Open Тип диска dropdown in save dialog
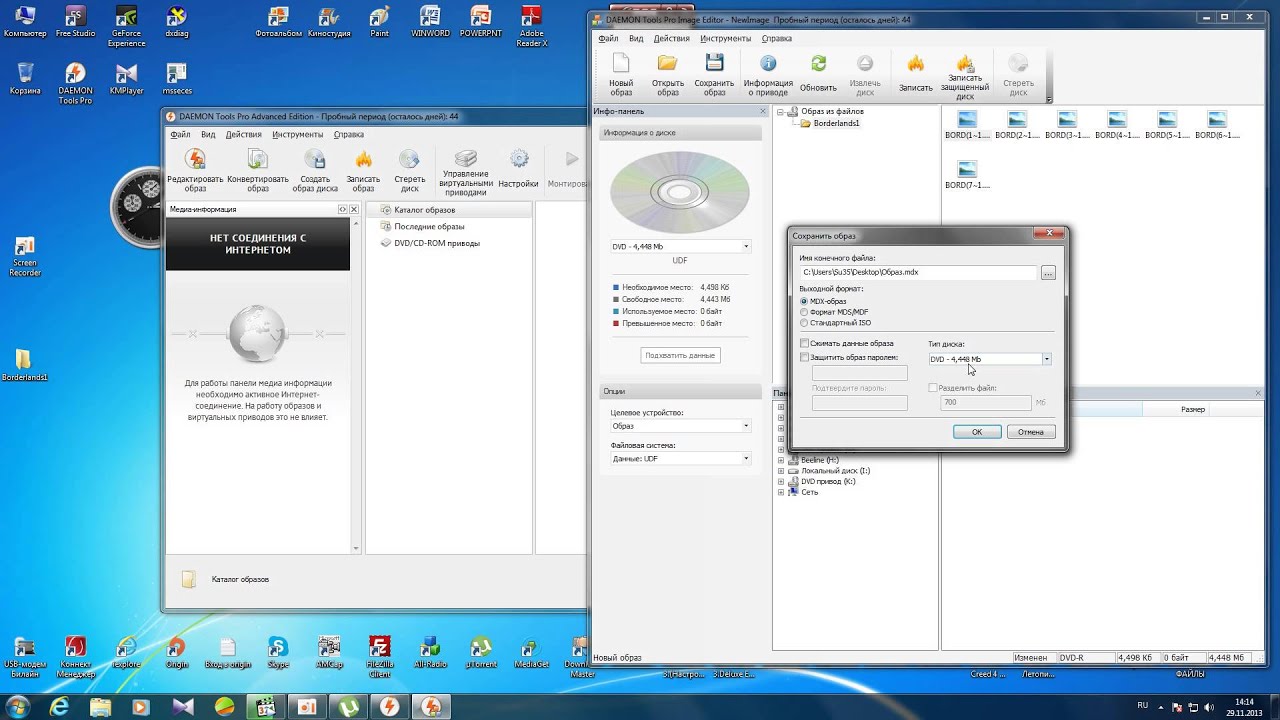The width and height of the screenshot is (1280, 720). click(x=990, y=359)
